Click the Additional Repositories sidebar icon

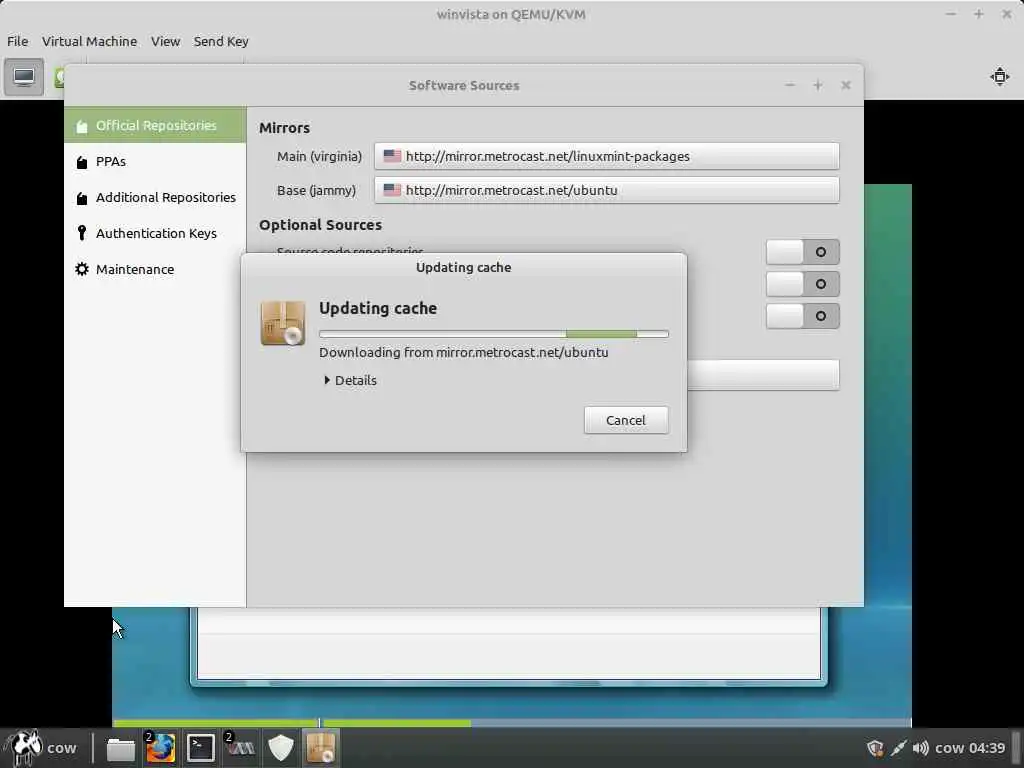click(82, 198)
